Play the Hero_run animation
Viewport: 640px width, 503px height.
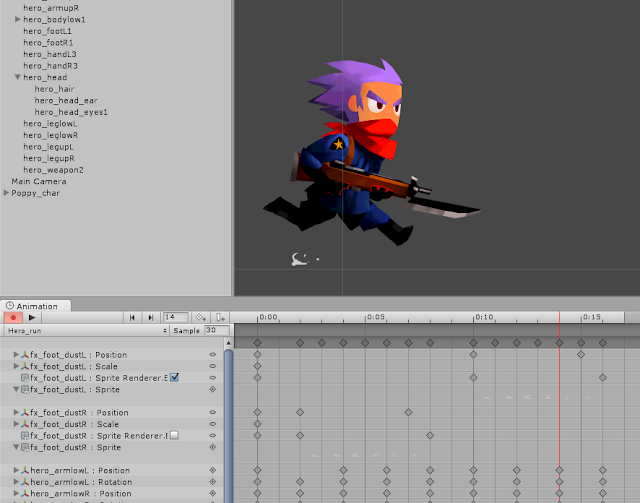click(32, 317)
